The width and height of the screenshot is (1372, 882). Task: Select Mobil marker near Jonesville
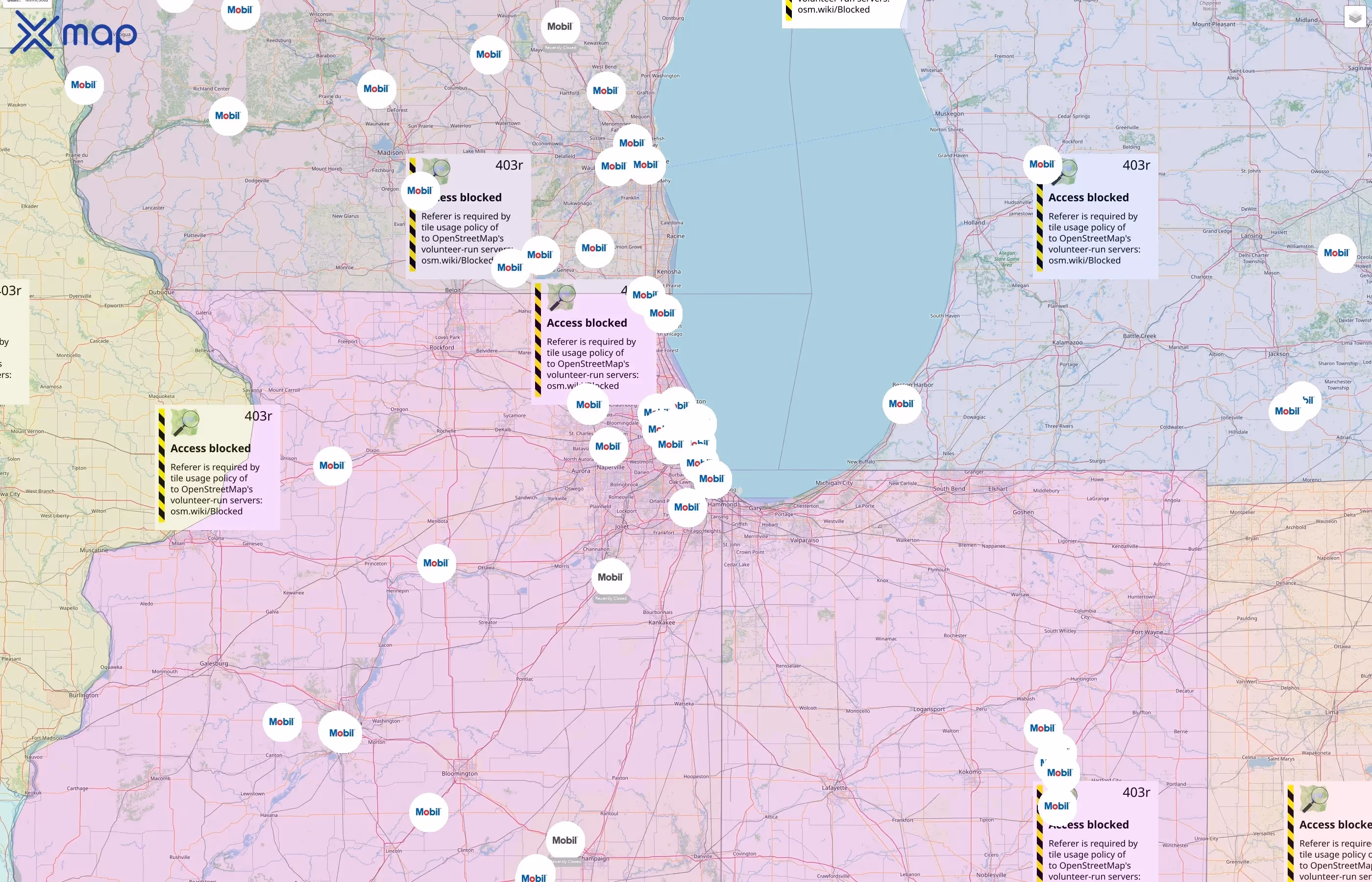(1288, 411)
